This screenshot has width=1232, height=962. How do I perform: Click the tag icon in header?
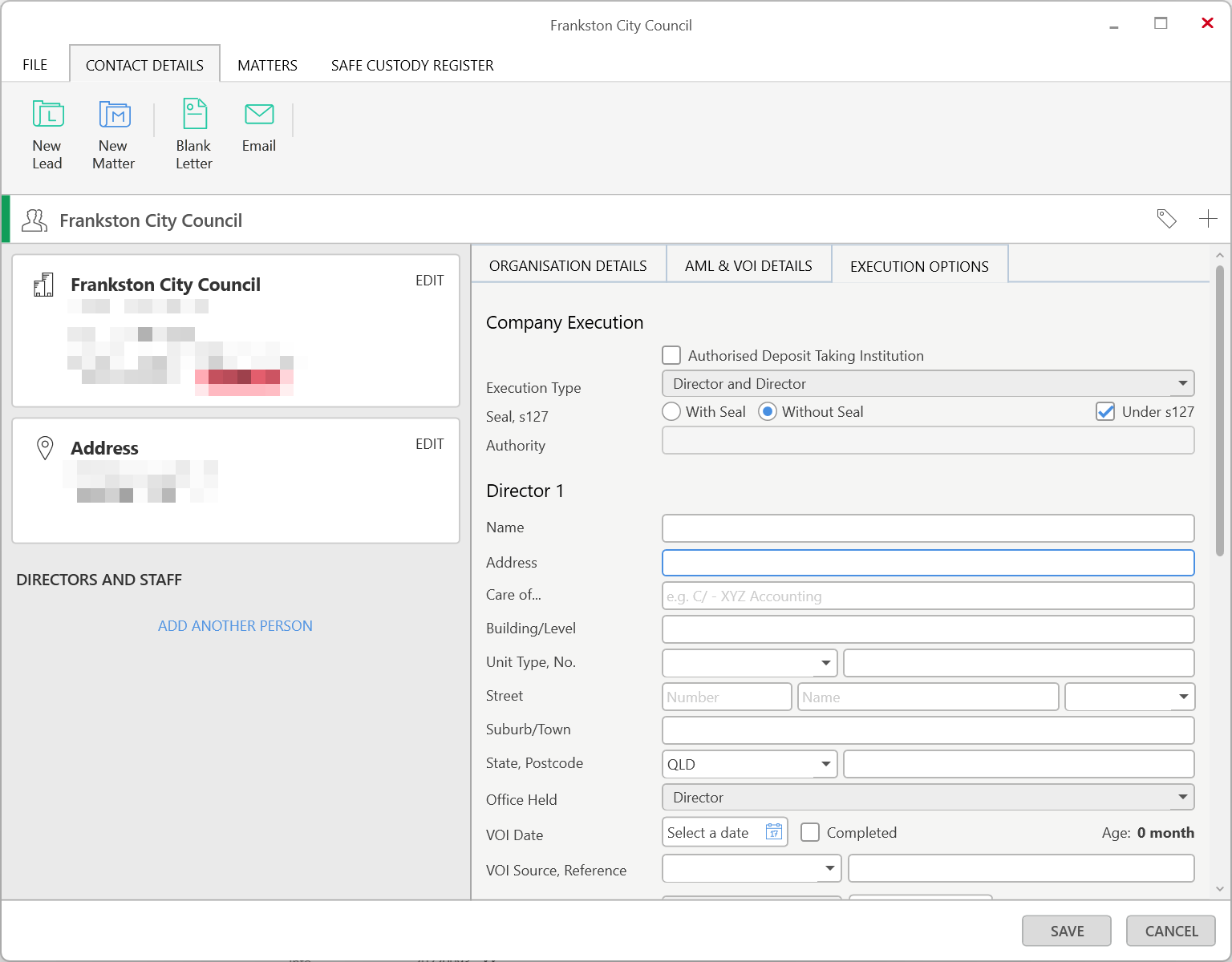(x=1166, y=219)
